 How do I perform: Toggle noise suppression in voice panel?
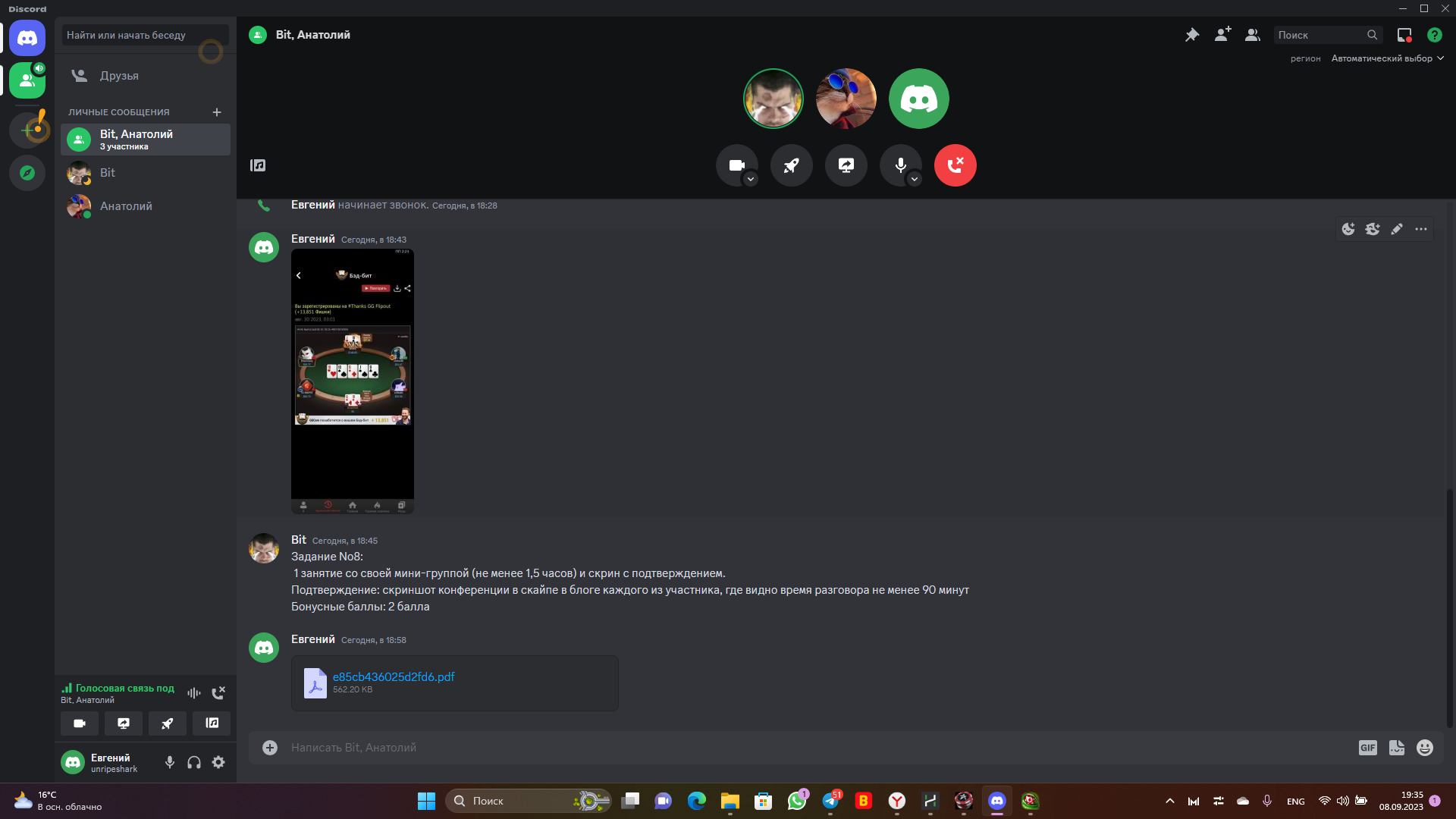(x=194, y=693)
